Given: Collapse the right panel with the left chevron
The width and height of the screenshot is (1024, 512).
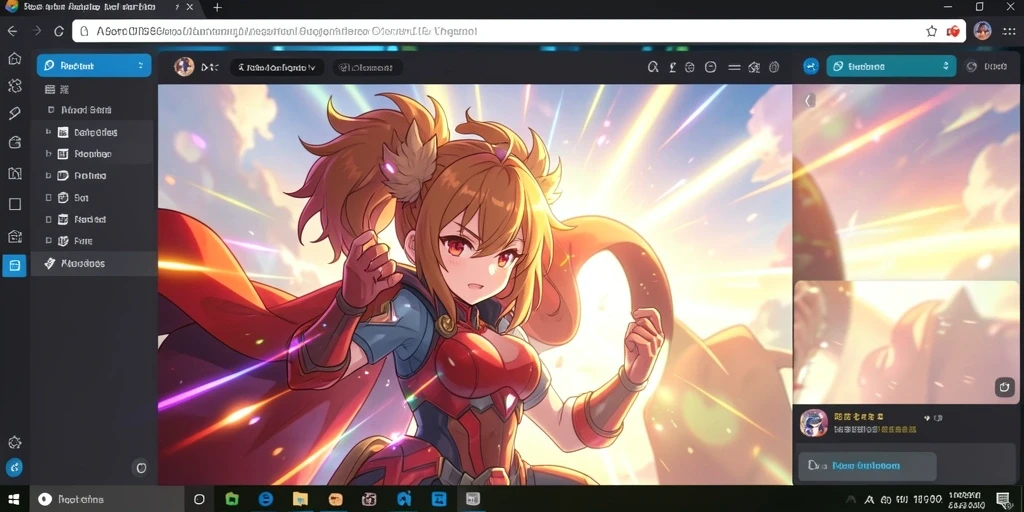Looking at the screenshot, I should point(808,101).
